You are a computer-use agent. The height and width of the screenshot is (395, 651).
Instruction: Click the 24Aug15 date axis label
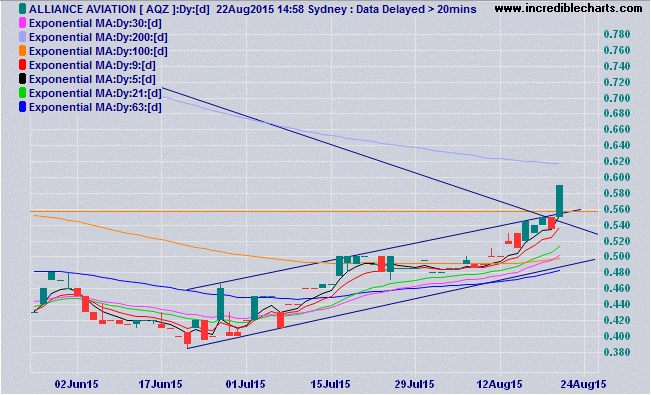tap(583, 384)
